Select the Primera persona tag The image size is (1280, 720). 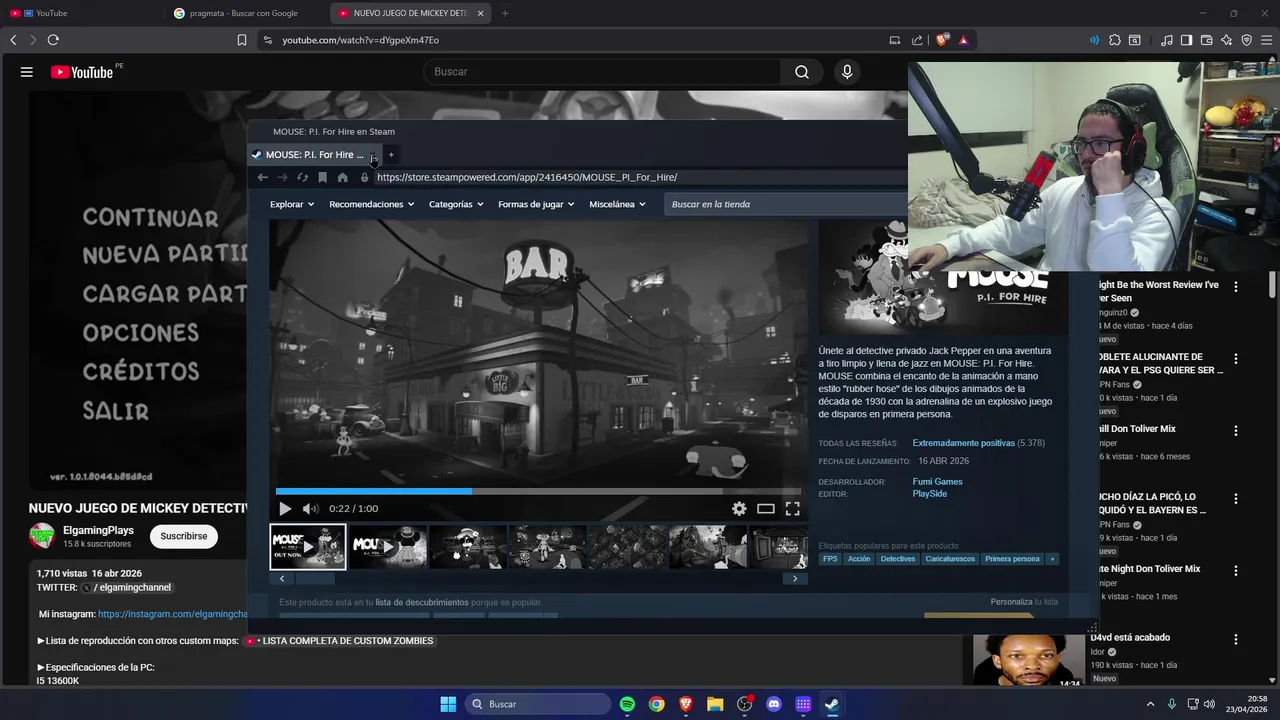tap(1012, 559)
